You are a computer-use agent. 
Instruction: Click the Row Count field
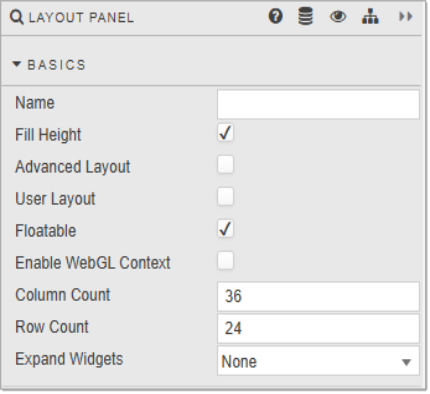point(318,328)
